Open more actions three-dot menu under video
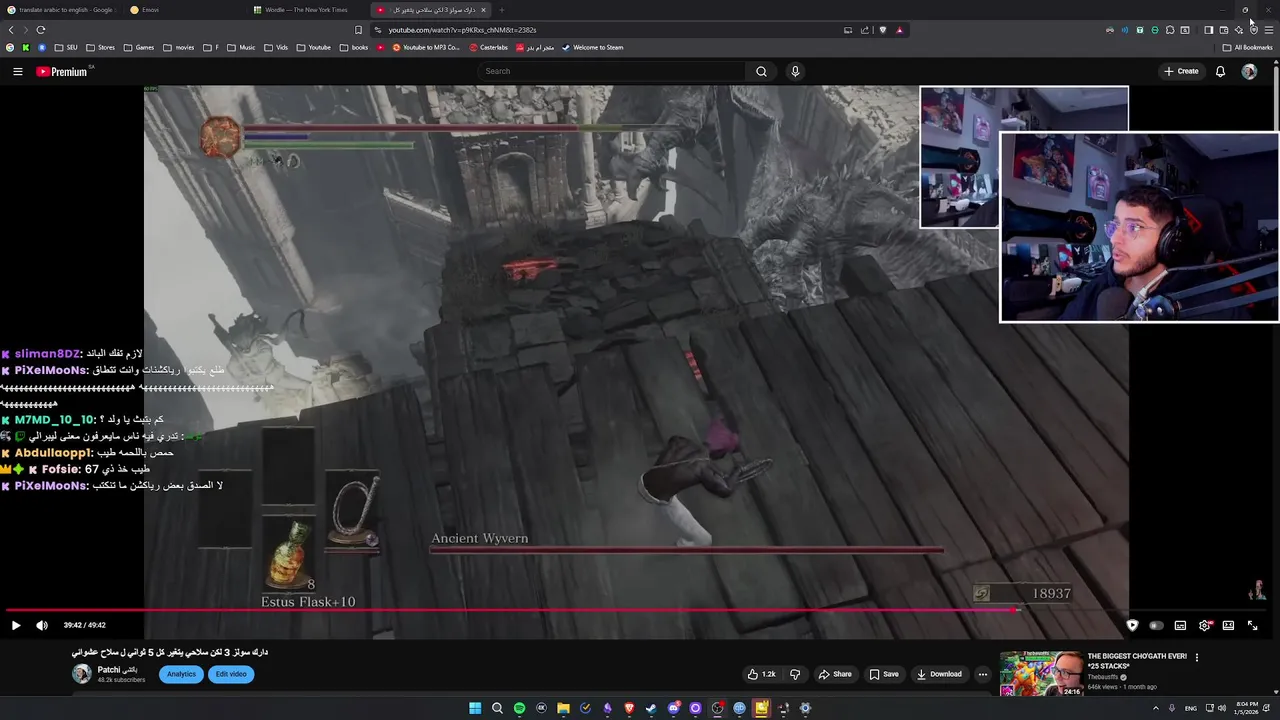 coord(982,674)
